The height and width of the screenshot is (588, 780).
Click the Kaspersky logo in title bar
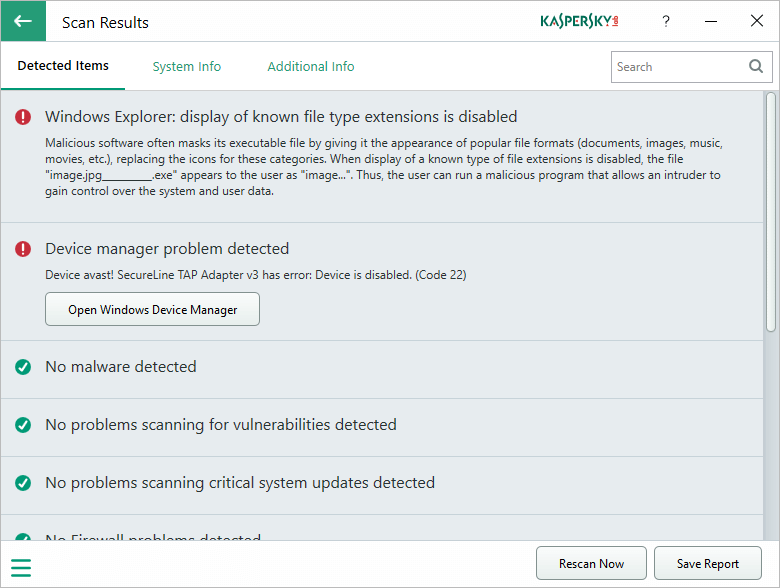click(x=579, y=21)
